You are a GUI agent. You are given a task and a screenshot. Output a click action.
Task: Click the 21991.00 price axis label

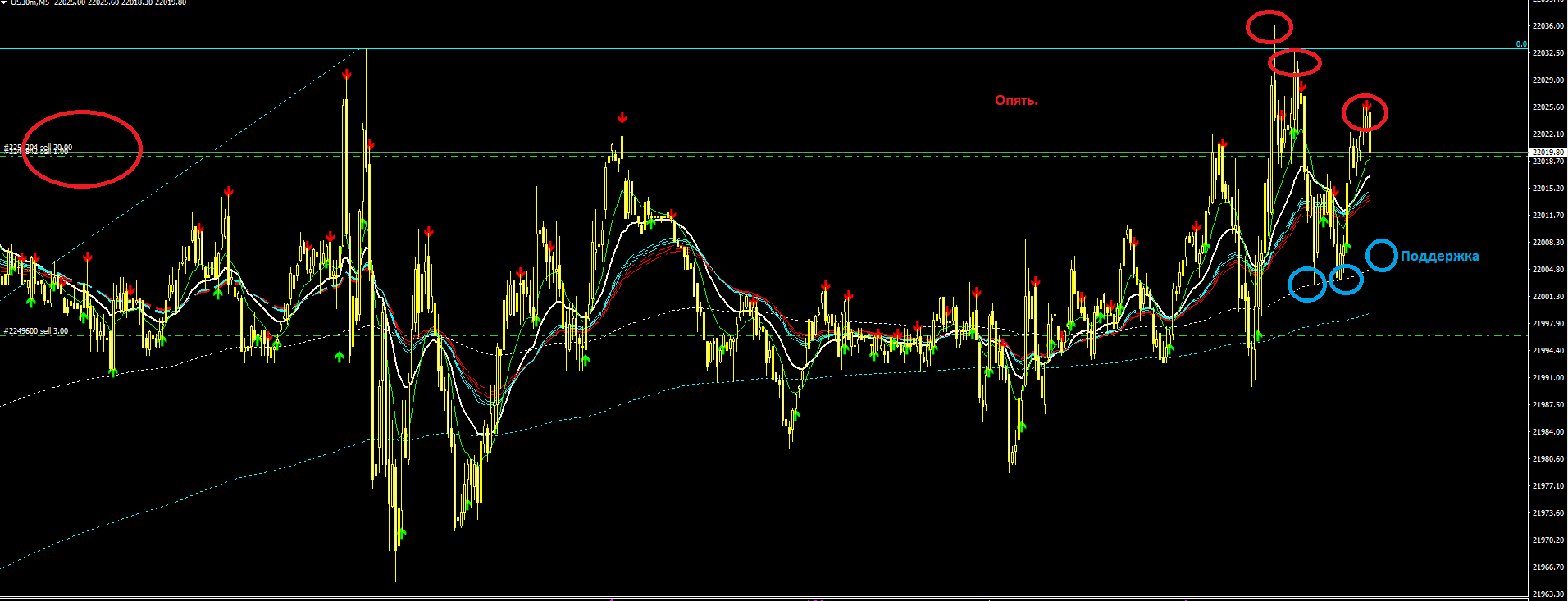[x=1548, y=378]
